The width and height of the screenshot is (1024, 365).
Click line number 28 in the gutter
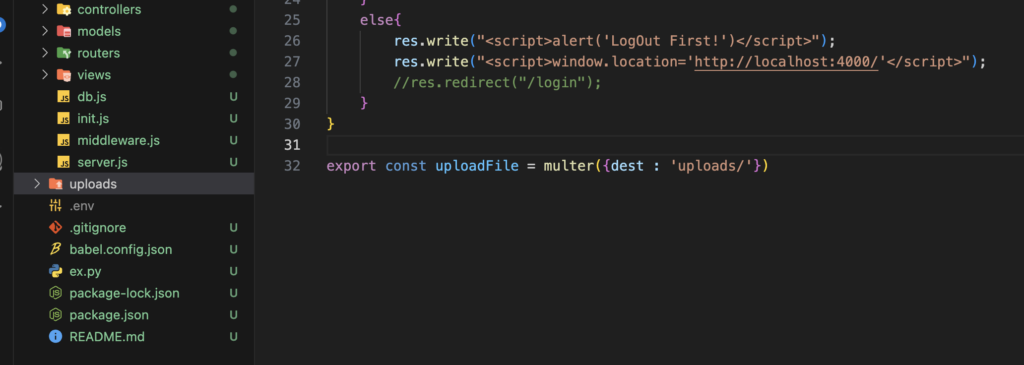pos(292,82)
